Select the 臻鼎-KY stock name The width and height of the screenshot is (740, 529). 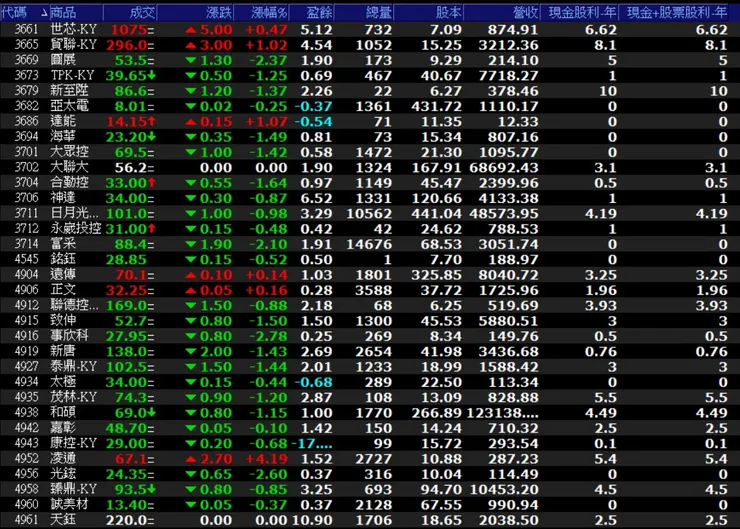[x=74, y=488]
